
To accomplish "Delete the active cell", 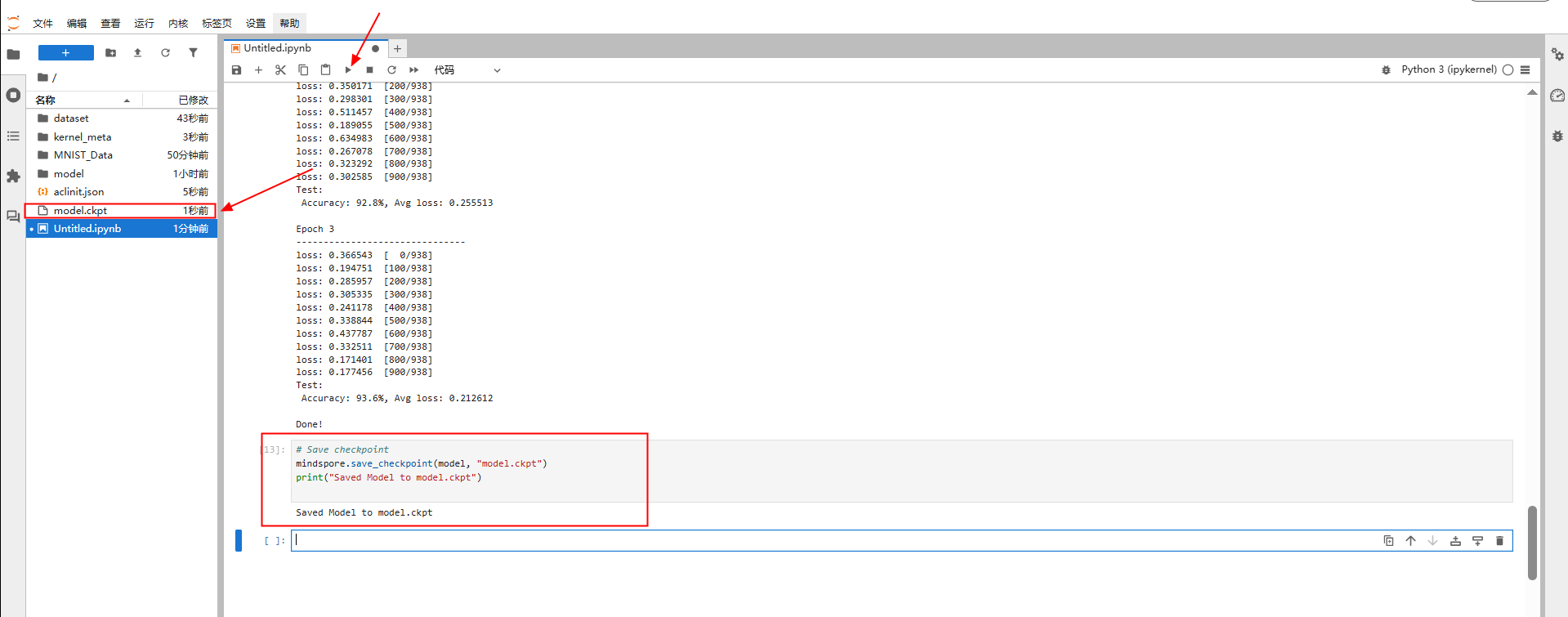I will coord(1499,541).
